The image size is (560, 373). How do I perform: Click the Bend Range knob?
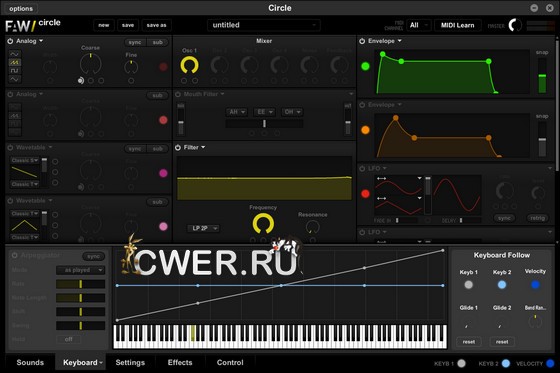click(535, 322)
